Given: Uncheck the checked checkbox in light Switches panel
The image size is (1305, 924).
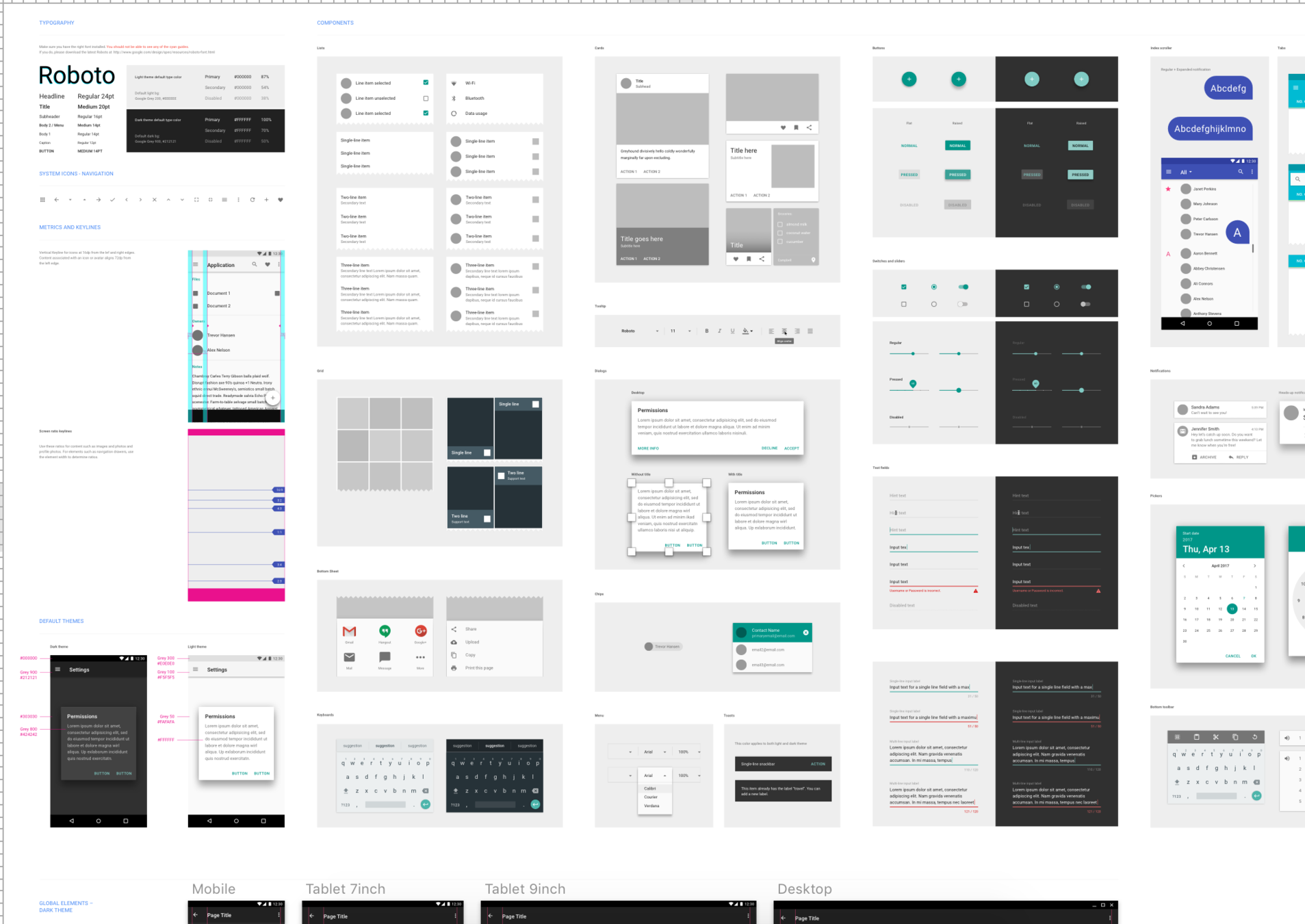Looking at the screenshot, I should point(903,287).
